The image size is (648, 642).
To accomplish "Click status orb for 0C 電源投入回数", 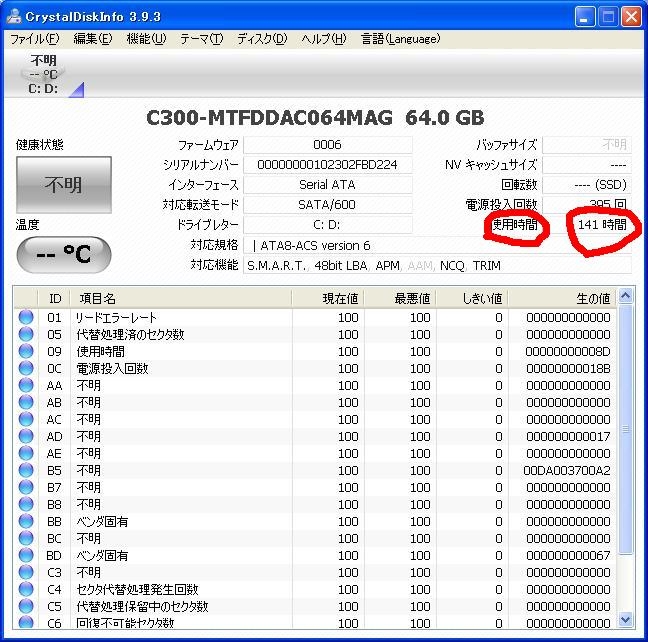I will click(26, 368).
